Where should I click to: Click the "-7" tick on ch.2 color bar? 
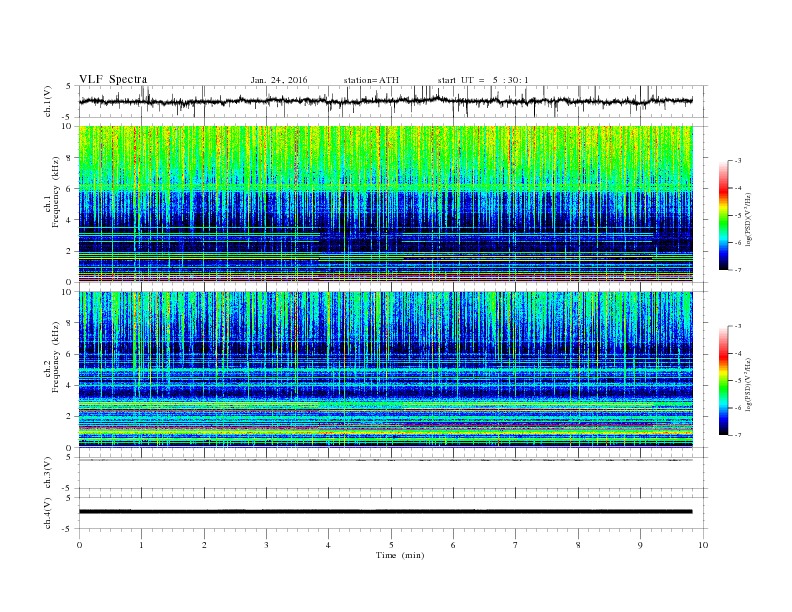pos(738,435)
